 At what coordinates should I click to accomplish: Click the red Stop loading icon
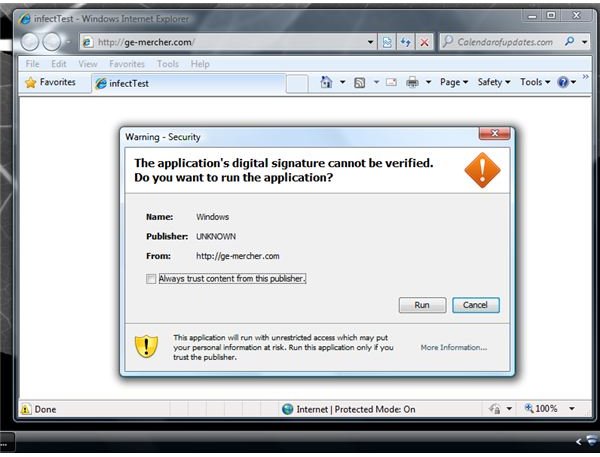(424, 42)
